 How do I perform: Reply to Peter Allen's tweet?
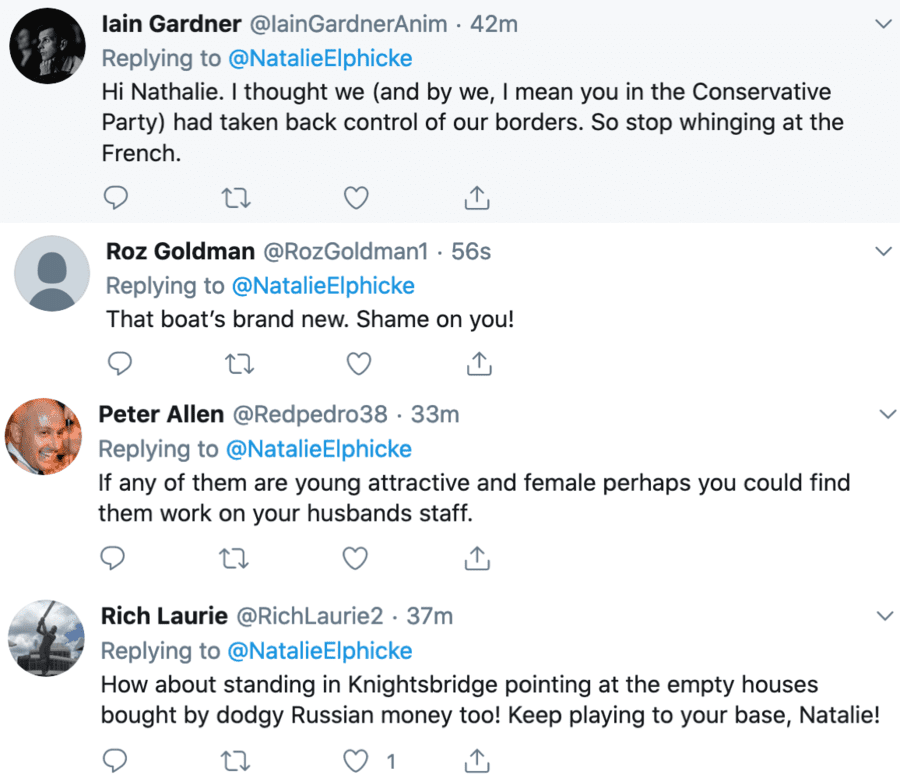pos(113,557)
